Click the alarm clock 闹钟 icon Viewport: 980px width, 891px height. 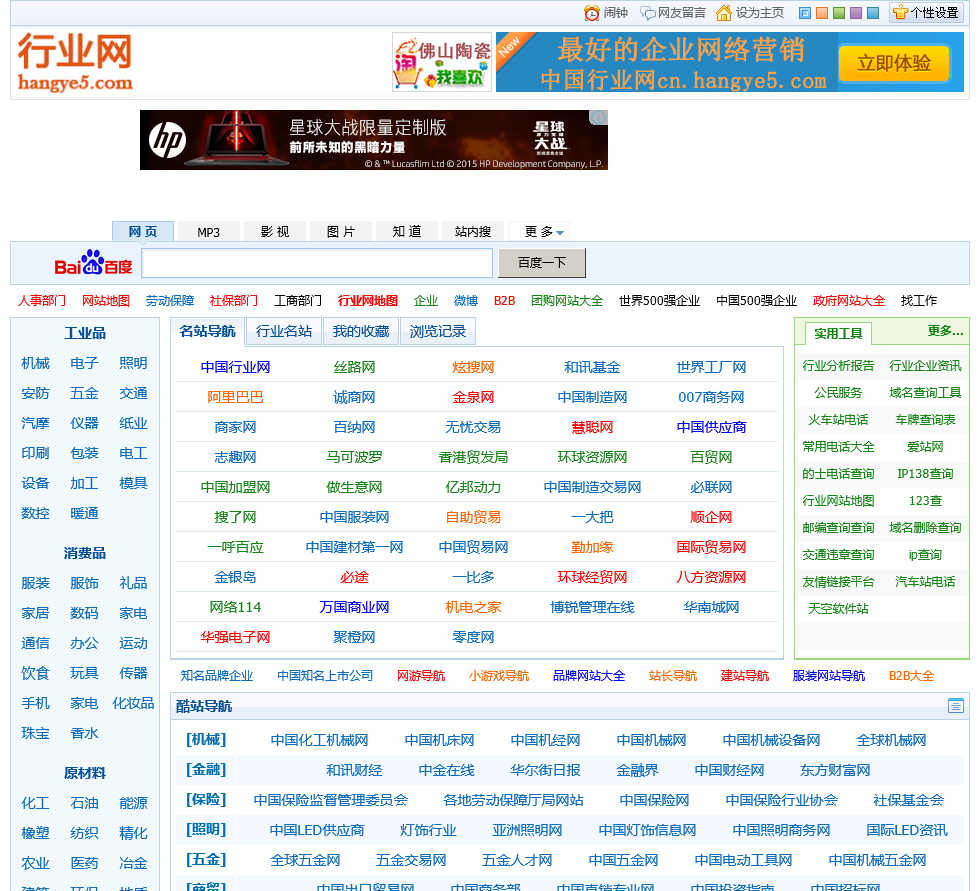[591, 13]
